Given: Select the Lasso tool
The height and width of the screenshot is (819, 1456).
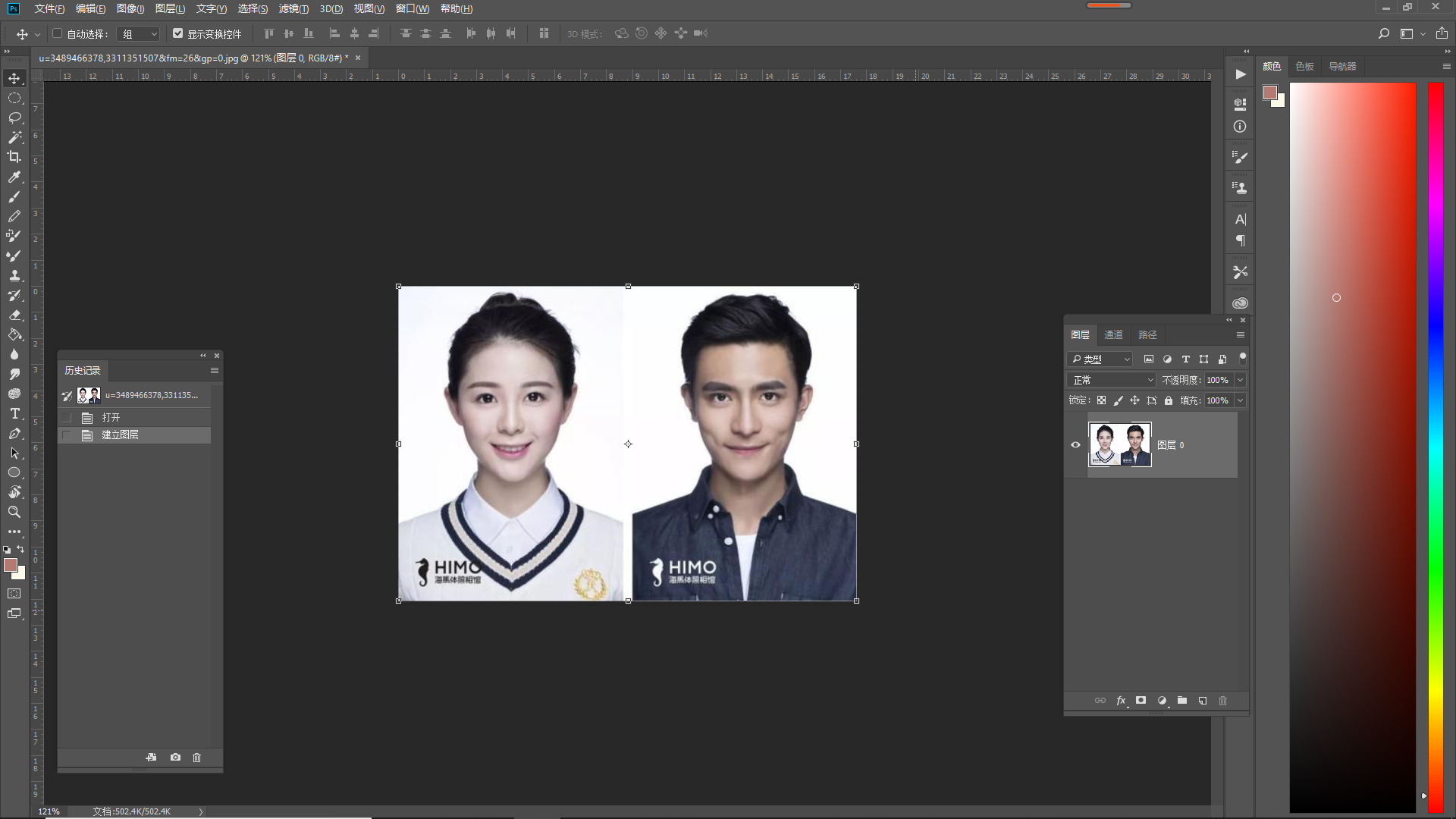Looking at the screenshot, I should 14,118.
